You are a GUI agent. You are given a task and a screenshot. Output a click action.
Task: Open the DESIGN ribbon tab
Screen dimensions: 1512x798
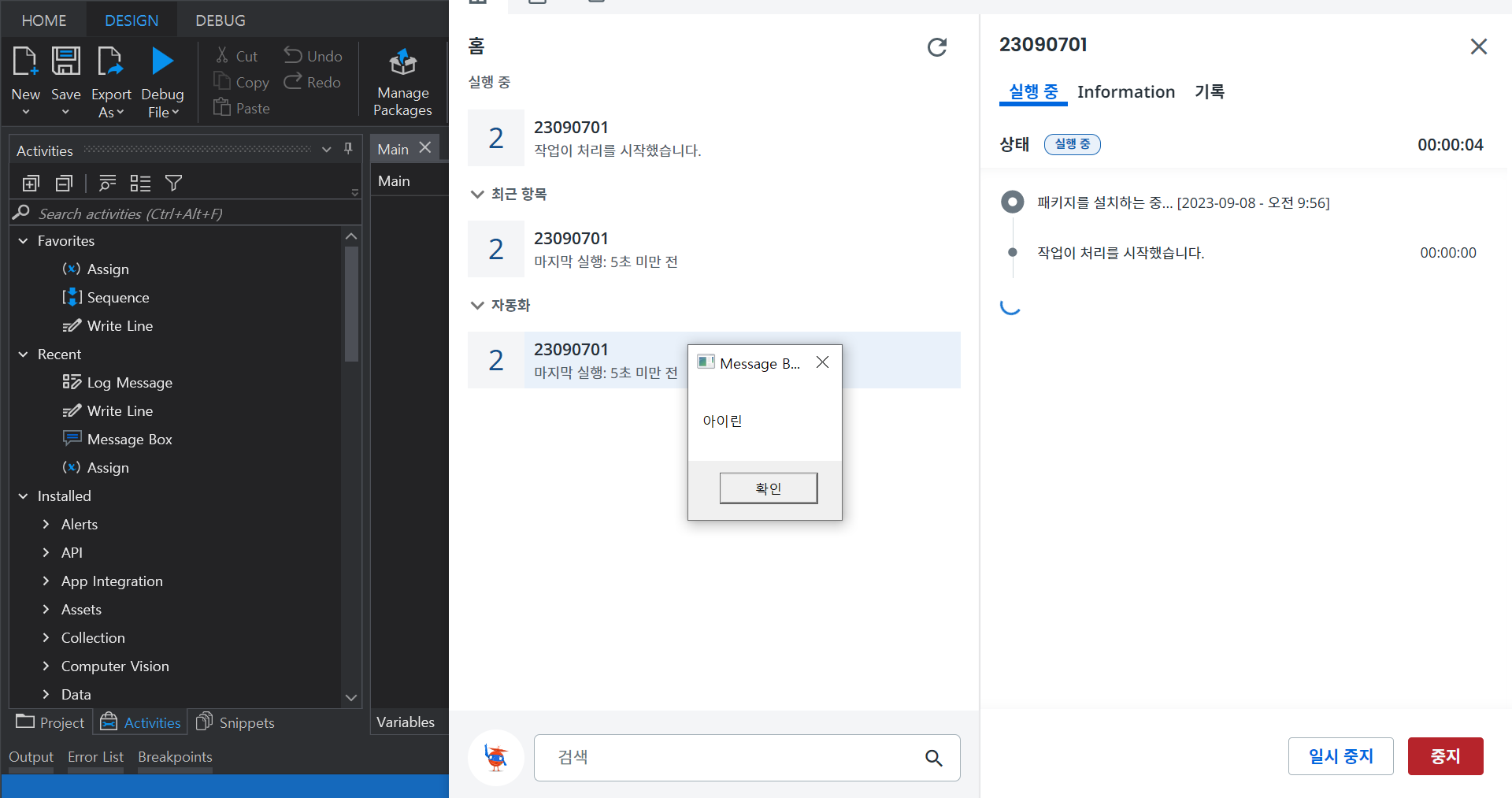pyautogui.click(x=132, y=20)
